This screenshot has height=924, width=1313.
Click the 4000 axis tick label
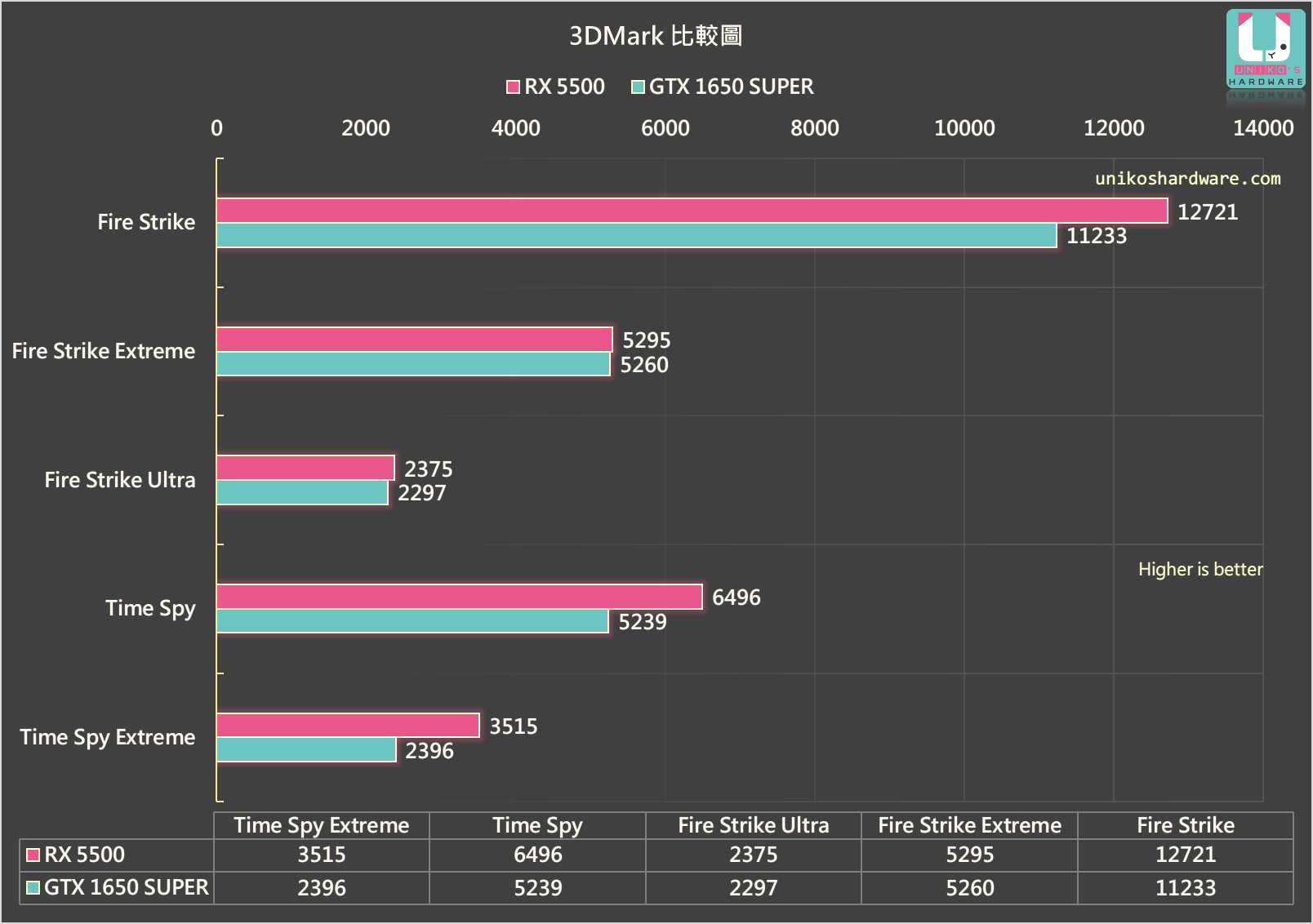tap(516, 128)
